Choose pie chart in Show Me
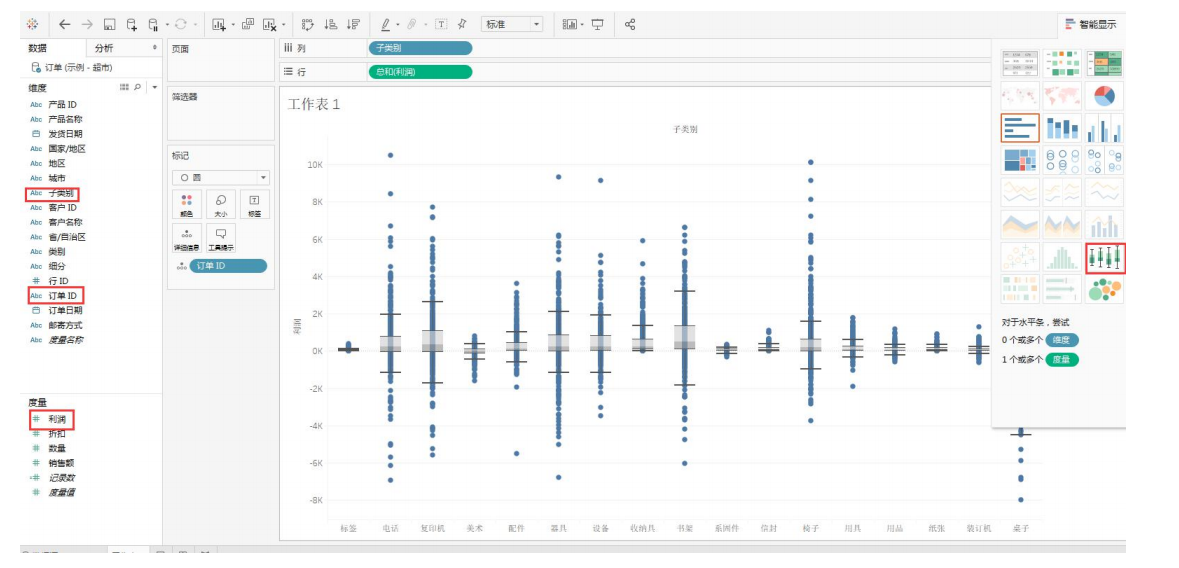Screen dimensions: 1179x568 click(x=1104, y=96)
